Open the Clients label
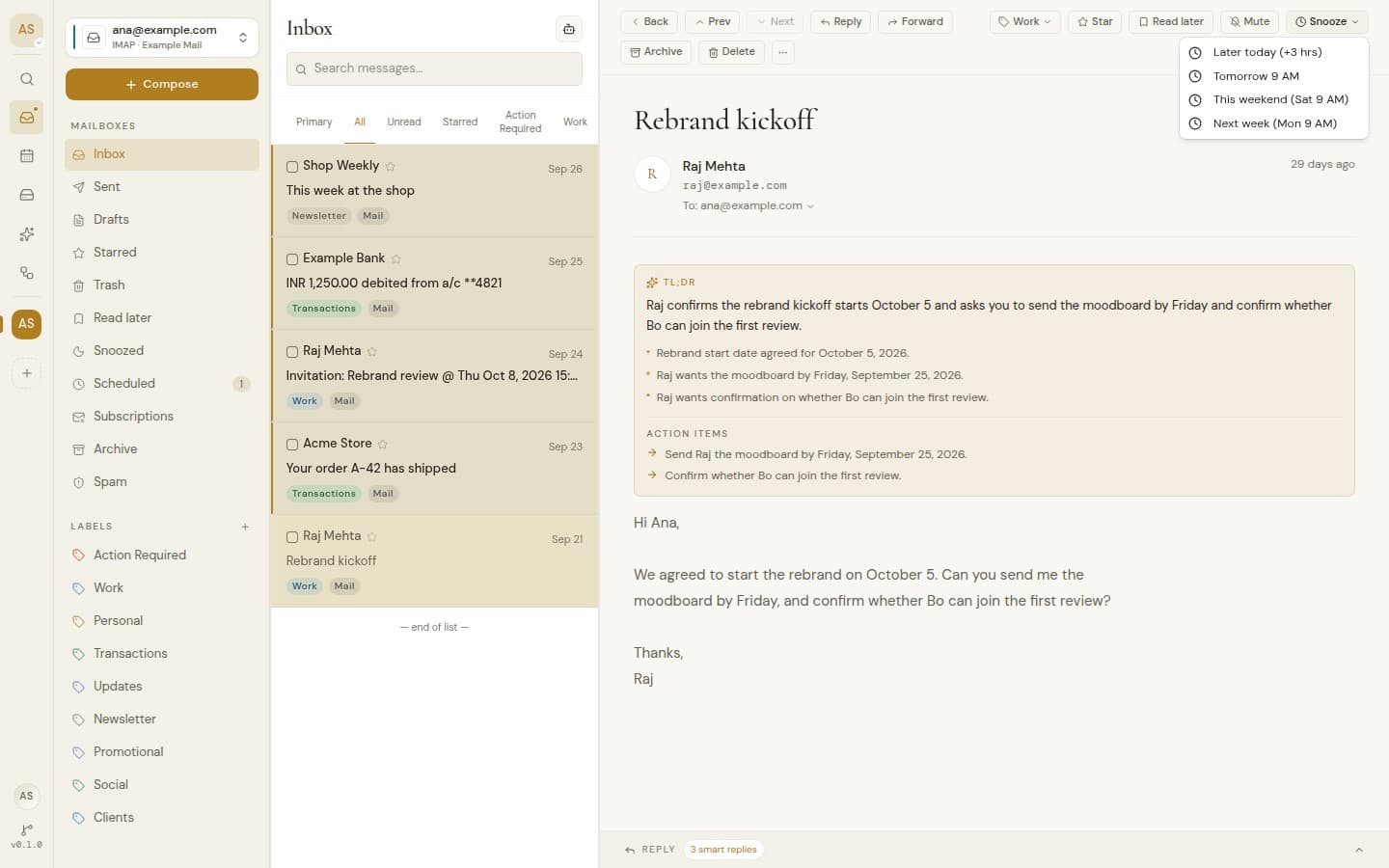The width and height of the screenshot is (1389, 868). coord(162,818)
